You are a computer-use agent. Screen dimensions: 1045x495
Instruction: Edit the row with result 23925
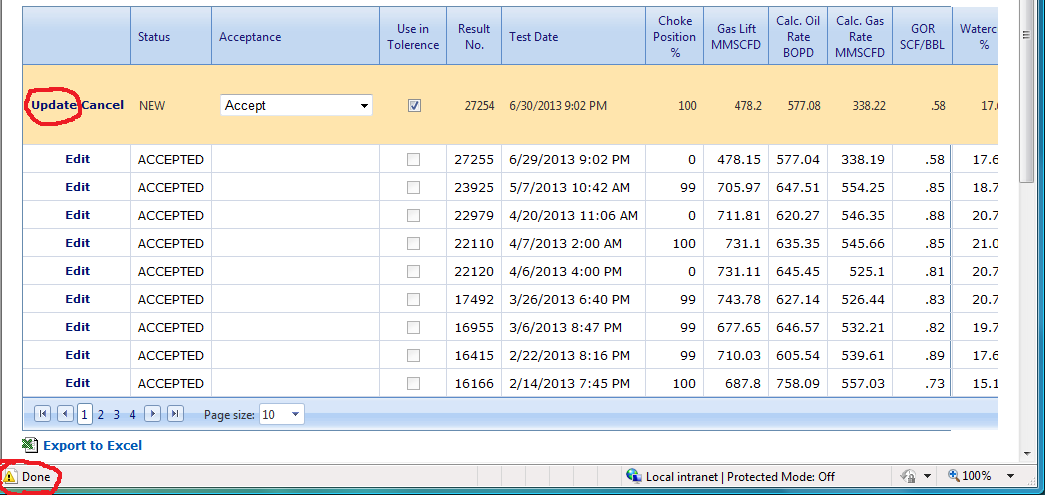pyautogui.click(x=77, y=187)
